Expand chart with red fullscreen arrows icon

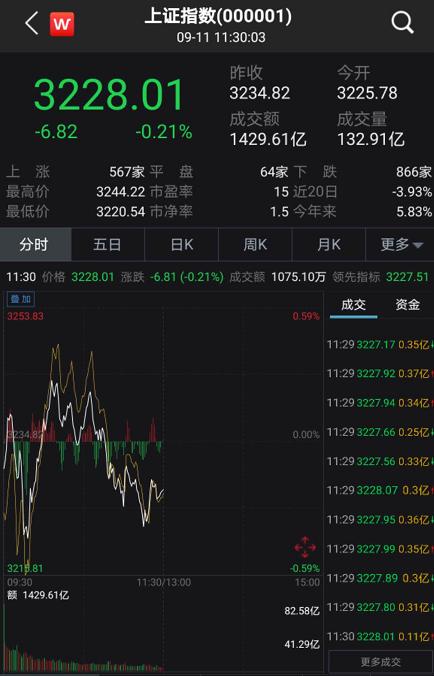pos(305,547)
